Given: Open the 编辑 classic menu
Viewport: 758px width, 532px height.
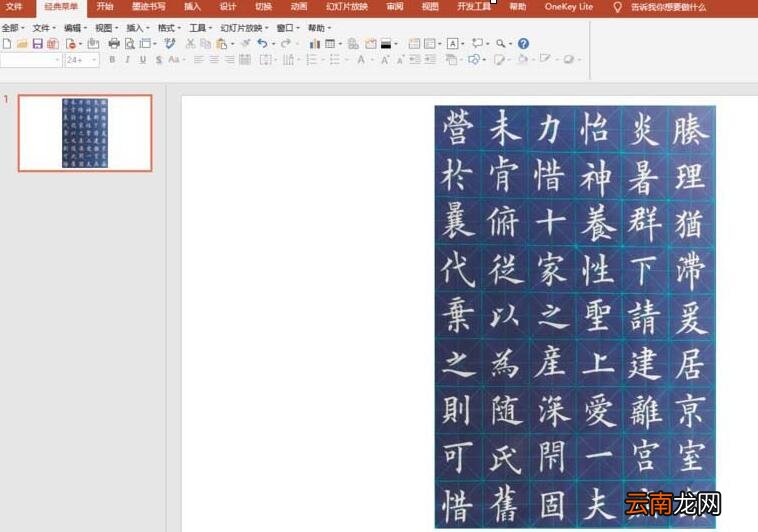Looking at the screenshot, I should [75, 29].
